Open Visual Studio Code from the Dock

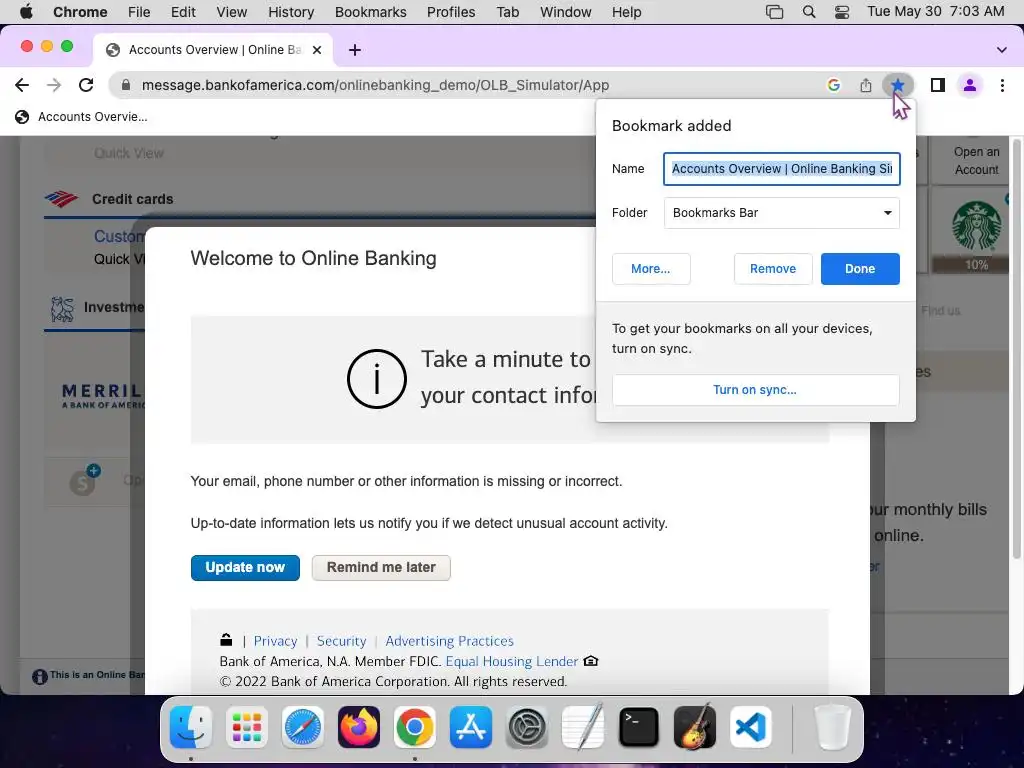click(751, 727)
